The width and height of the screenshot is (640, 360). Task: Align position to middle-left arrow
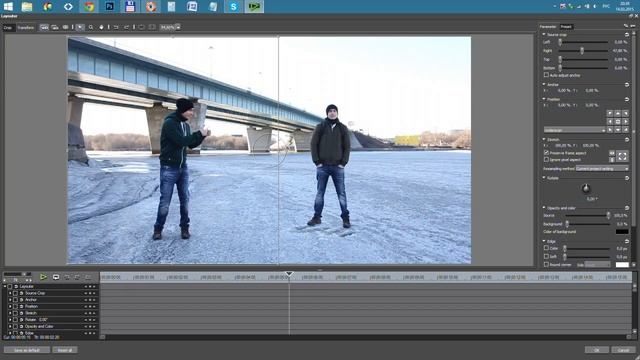(610, 122)
